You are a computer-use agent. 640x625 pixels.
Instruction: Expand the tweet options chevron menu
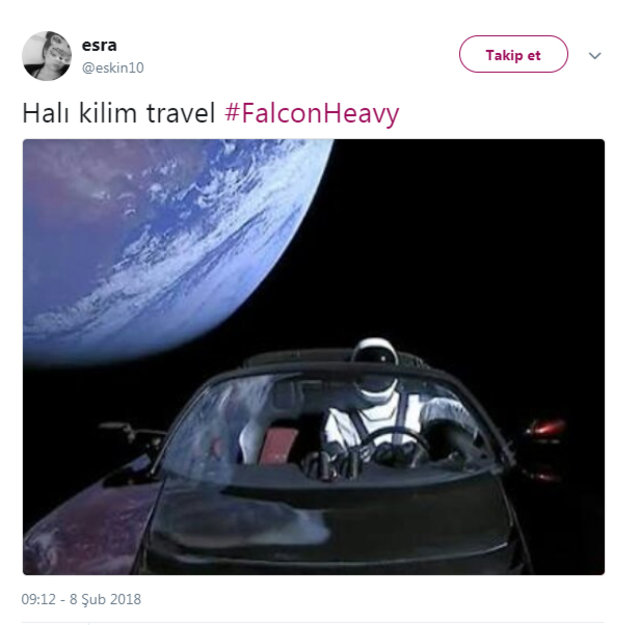pos(595,56)
